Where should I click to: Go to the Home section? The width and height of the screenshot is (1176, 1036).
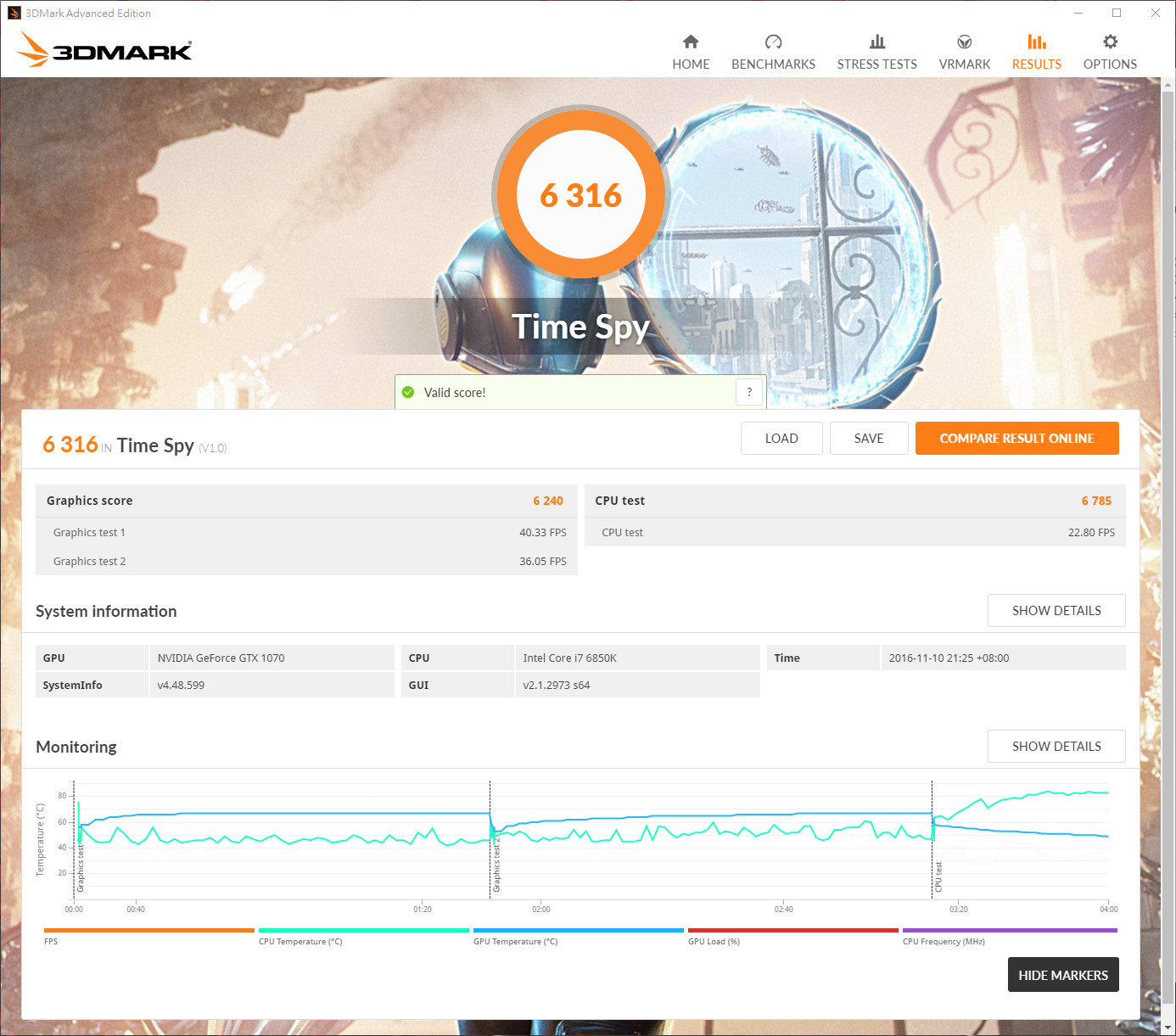coord(691,53)
